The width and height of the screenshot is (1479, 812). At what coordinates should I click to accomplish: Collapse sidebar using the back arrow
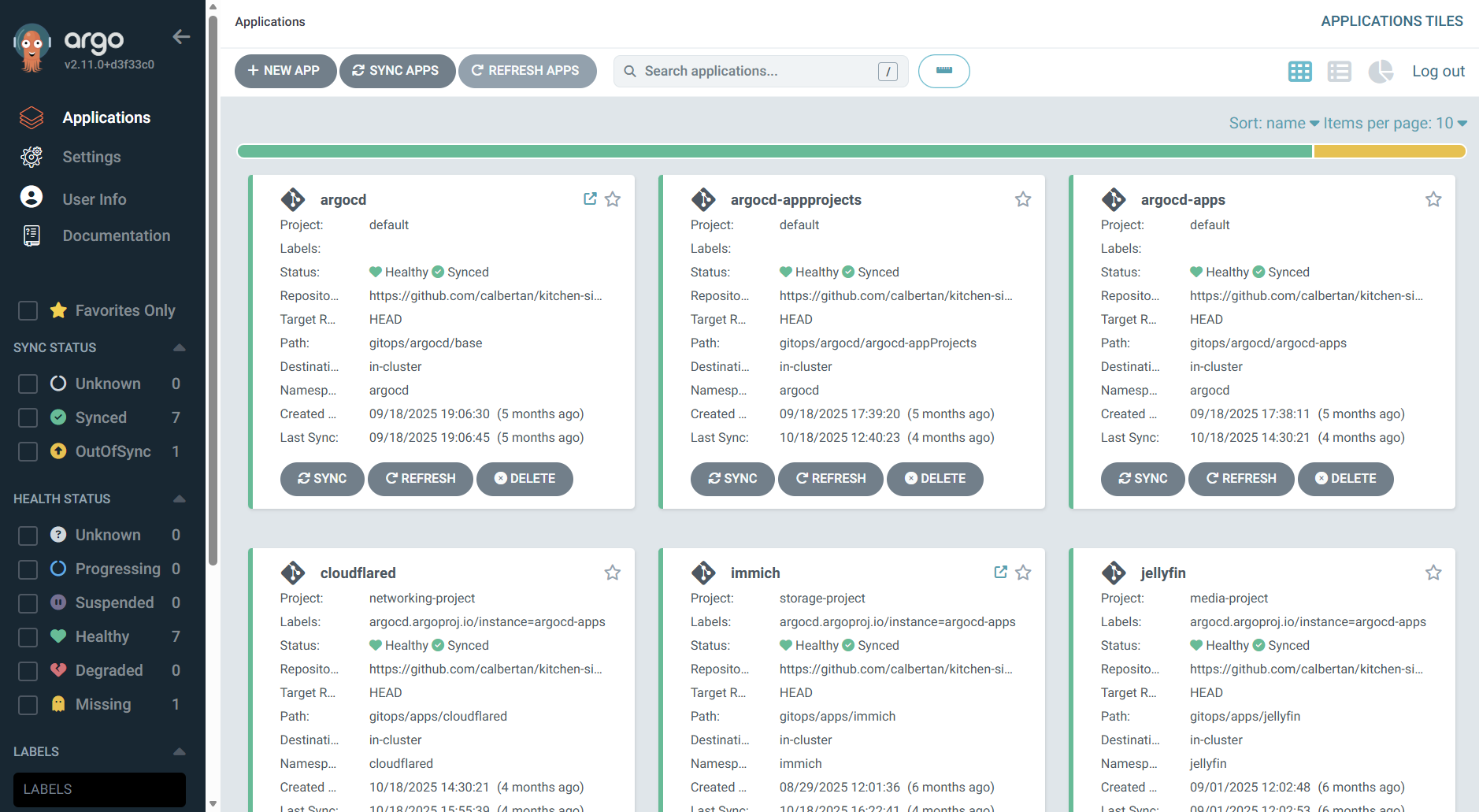[x=181, y=37]
